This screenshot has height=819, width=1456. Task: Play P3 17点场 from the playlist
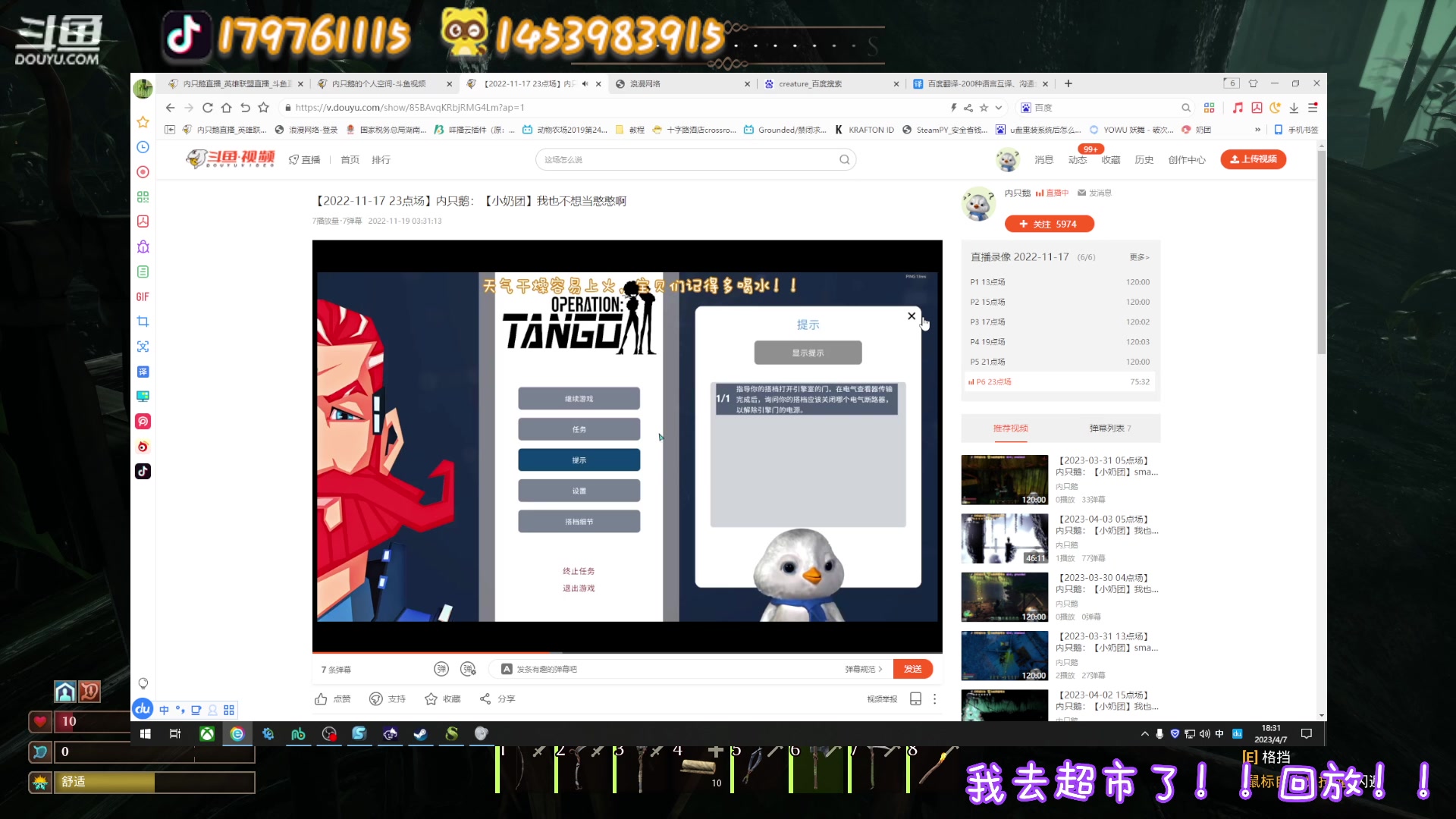tap(1059, 322)
